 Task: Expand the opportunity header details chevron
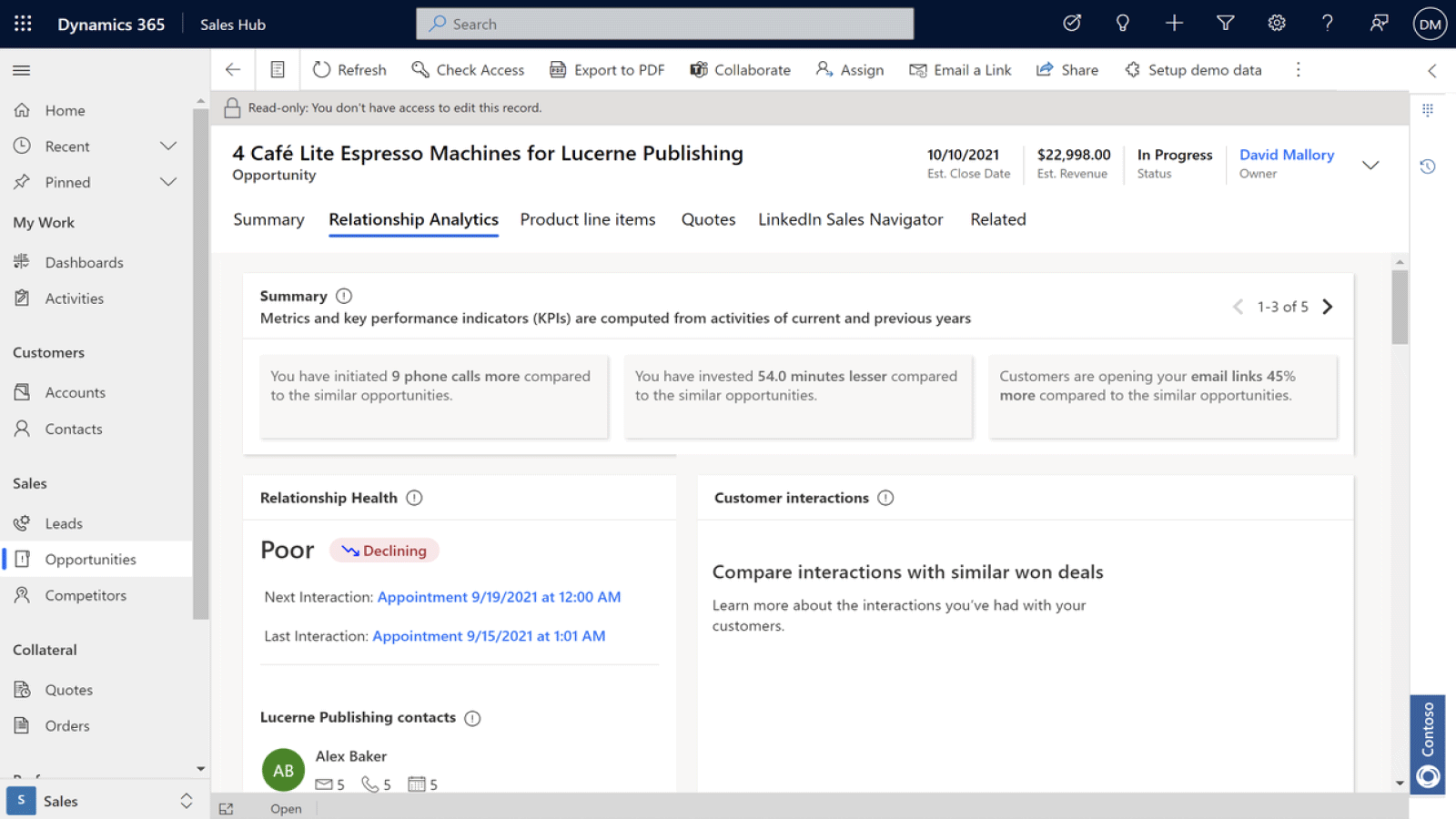tap(1370, 166)
